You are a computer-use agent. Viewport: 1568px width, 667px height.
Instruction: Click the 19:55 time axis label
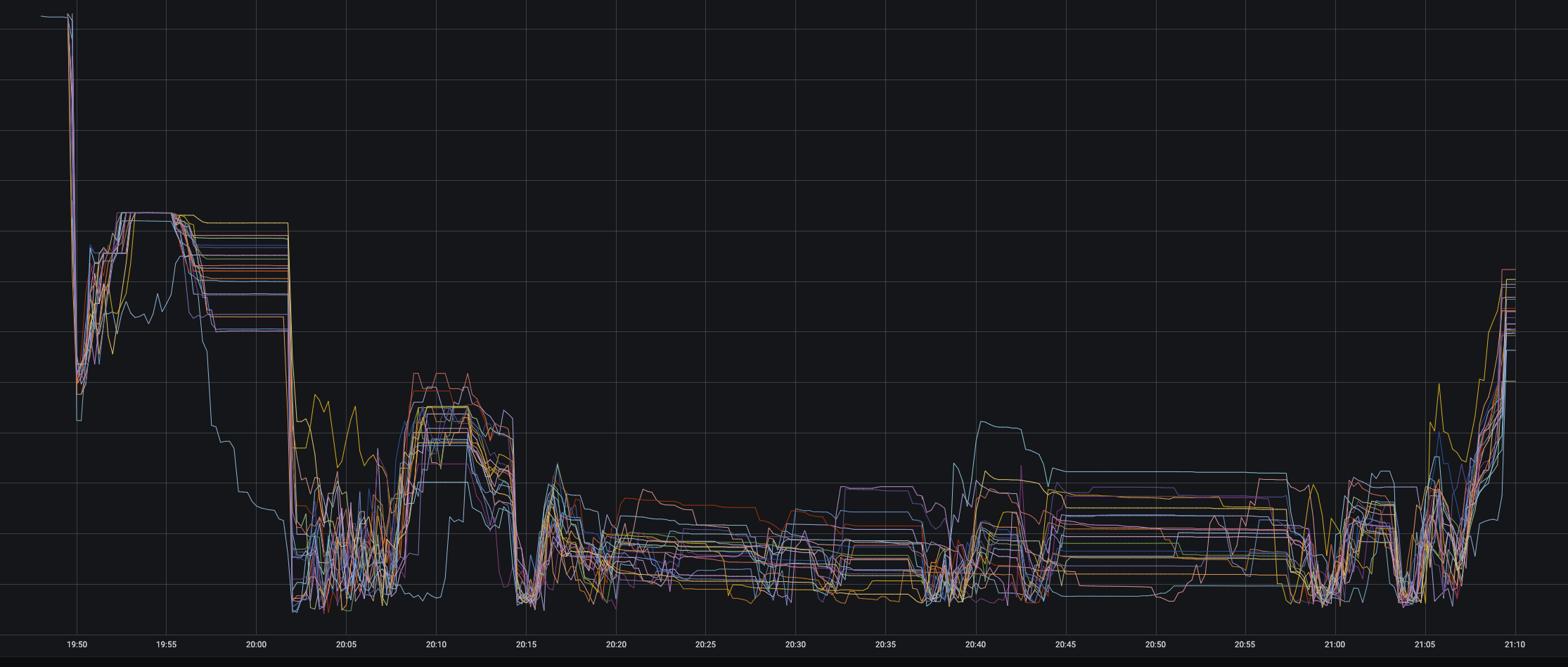pyautogui.click(x=167, y=644)
